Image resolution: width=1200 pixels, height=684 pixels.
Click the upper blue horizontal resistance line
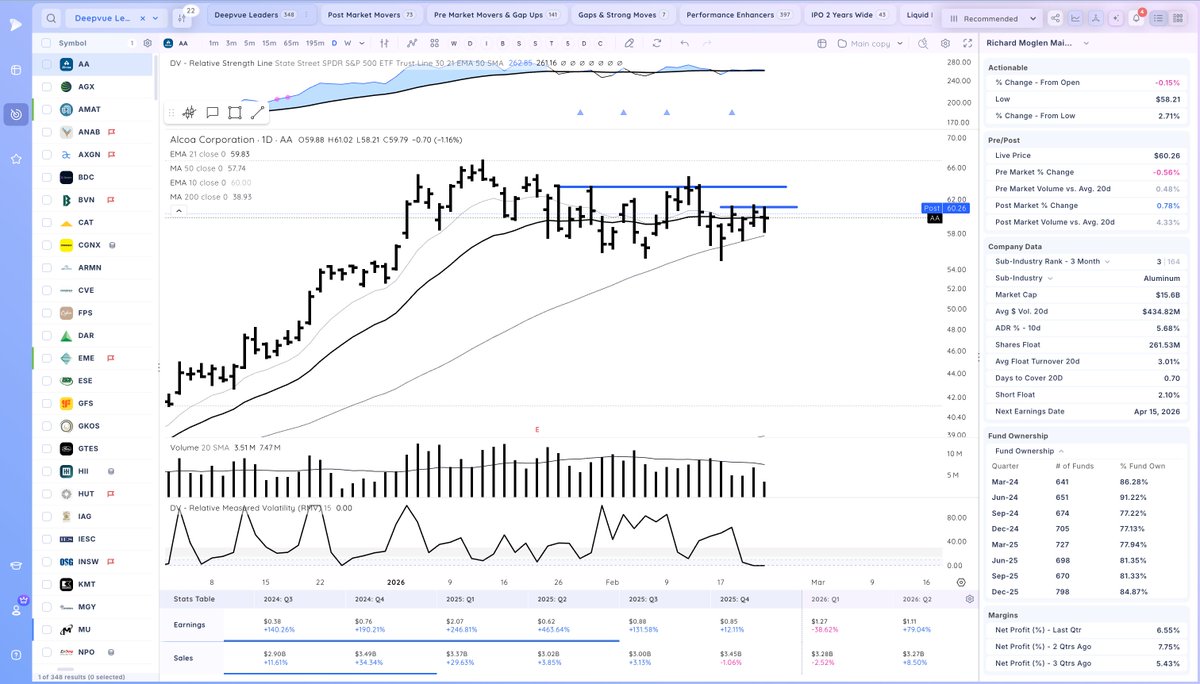coord(671,187)
